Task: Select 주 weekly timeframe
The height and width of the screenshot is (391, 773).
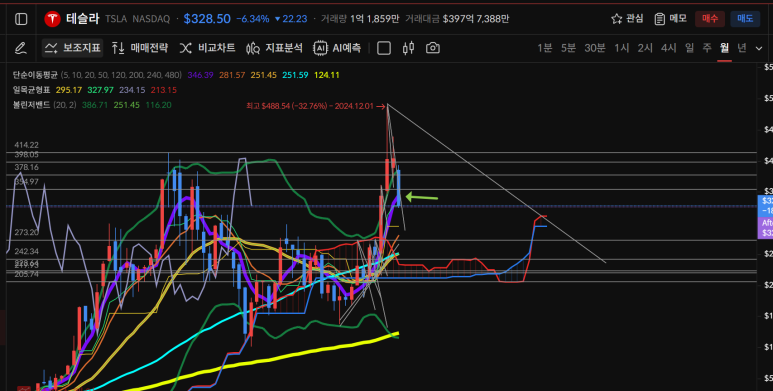Action: pyautogui.click(x=707, y=48)
